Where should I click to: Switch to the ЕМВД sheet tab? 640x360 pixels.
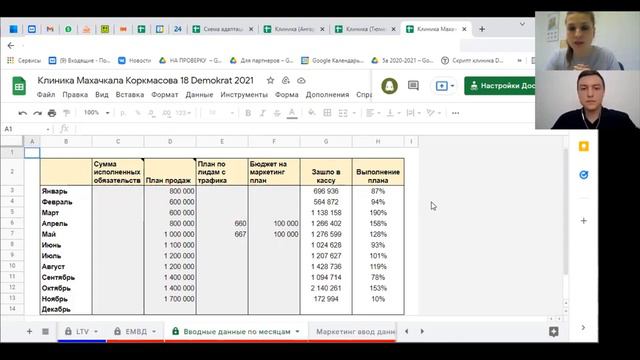coord(136,331)
